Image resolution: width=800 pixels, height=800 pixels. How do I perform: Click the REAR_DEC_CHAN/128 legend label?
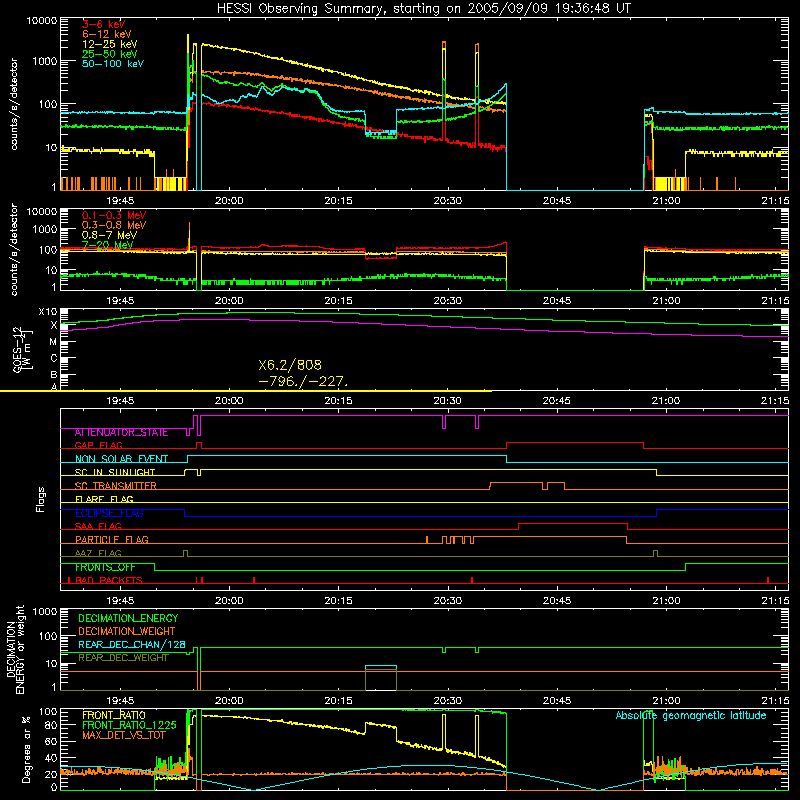(132, 645)
